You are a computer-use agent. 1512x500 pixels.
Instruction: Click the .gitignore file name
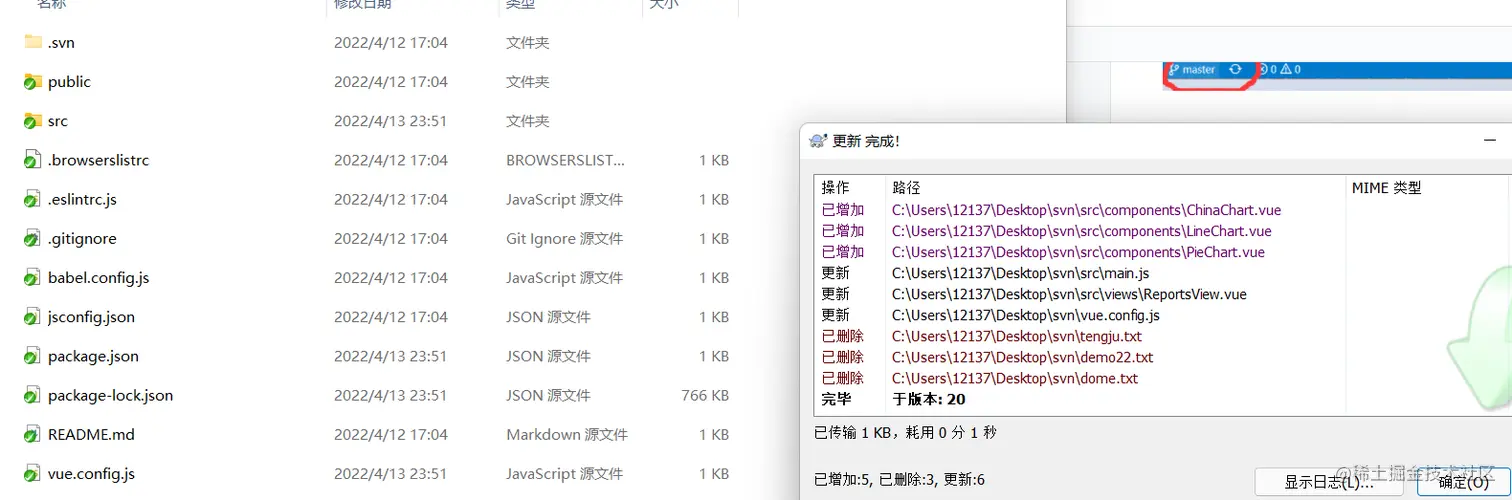coord(82,238)
